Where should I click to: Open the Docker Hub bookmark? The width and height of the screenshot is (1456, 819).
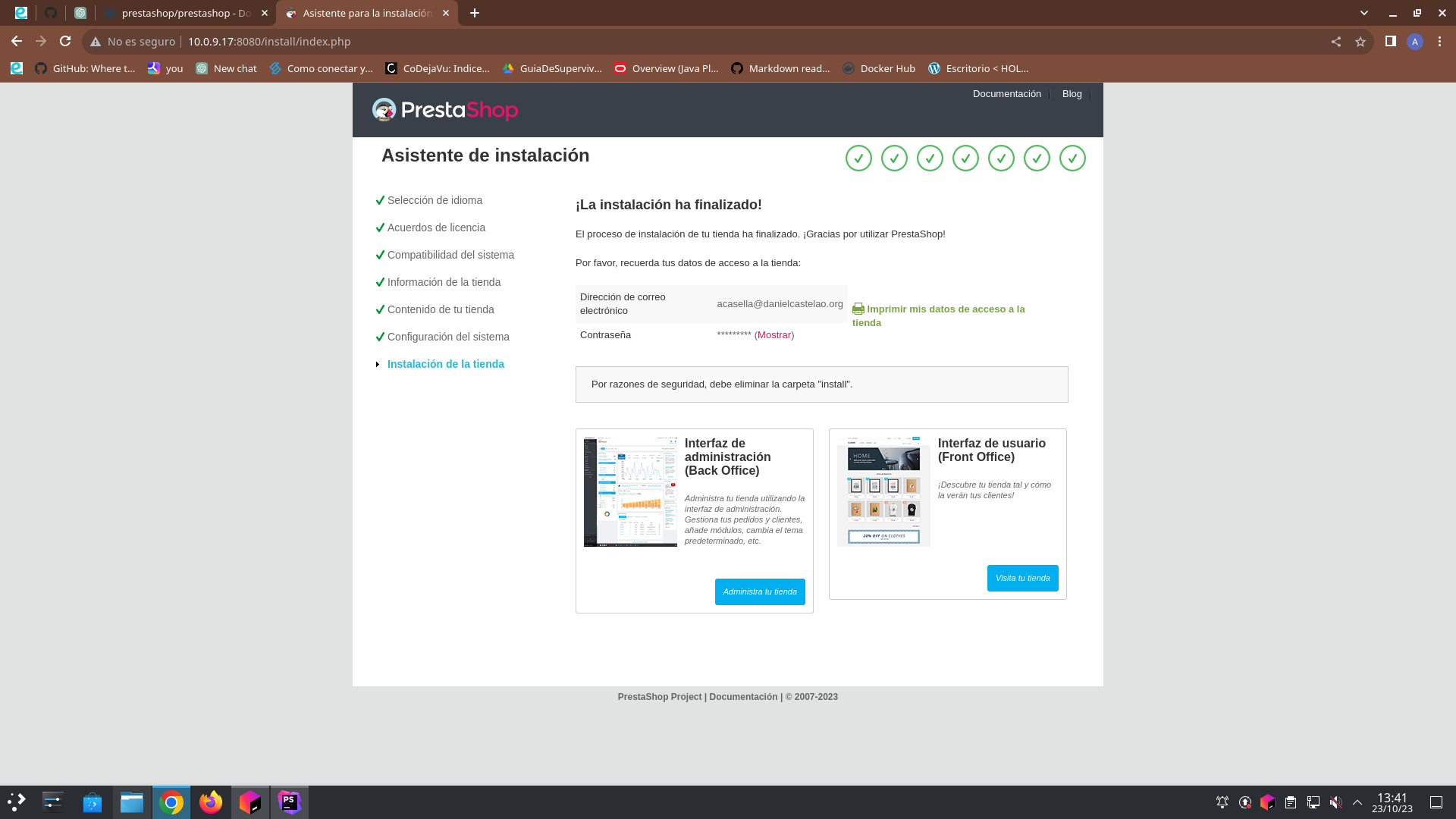(879, 68)
